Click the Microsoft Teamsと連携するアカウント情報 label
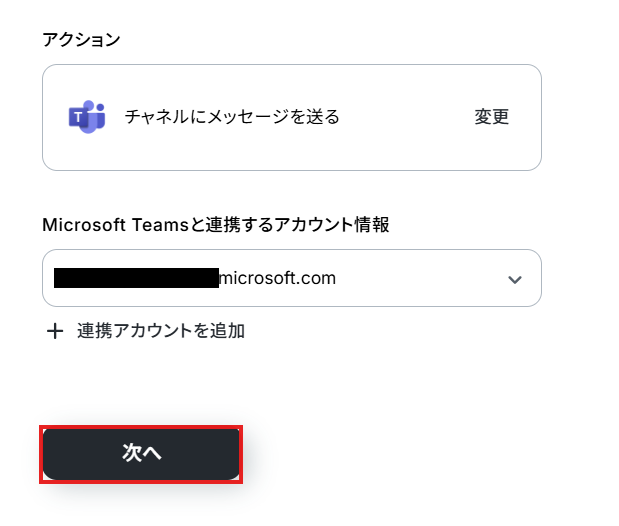Screen dimensions: 619x526 [216, 225]
